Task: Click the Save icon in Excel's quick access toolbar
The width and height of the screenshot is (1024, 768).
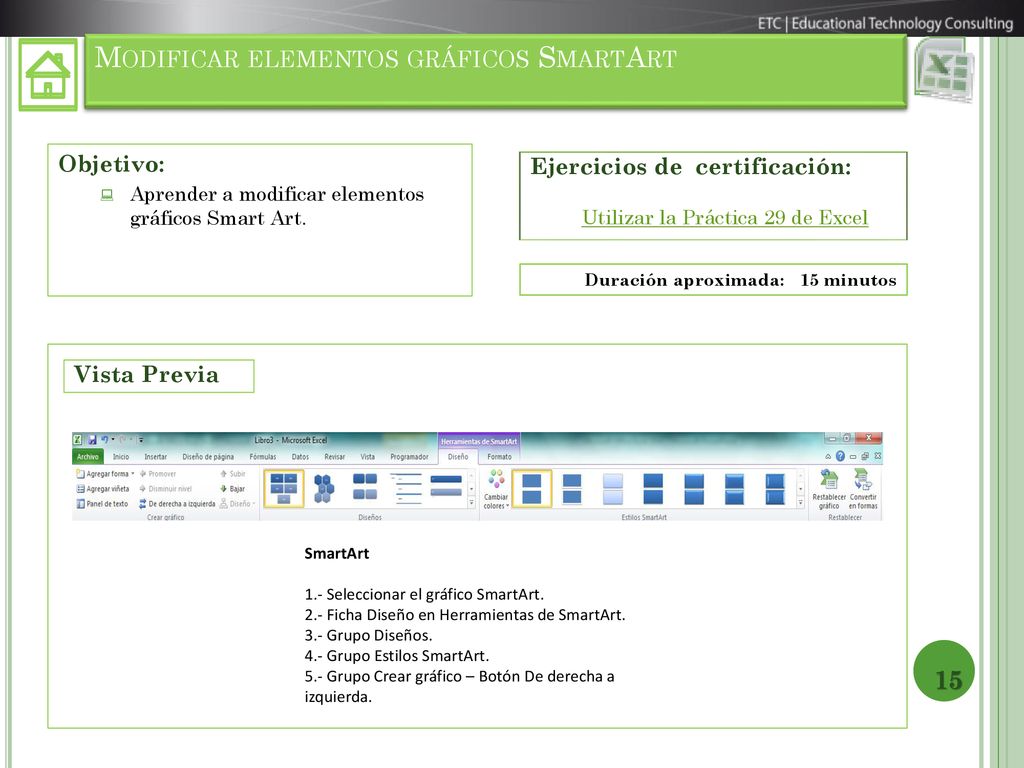Action: [92, 440]
